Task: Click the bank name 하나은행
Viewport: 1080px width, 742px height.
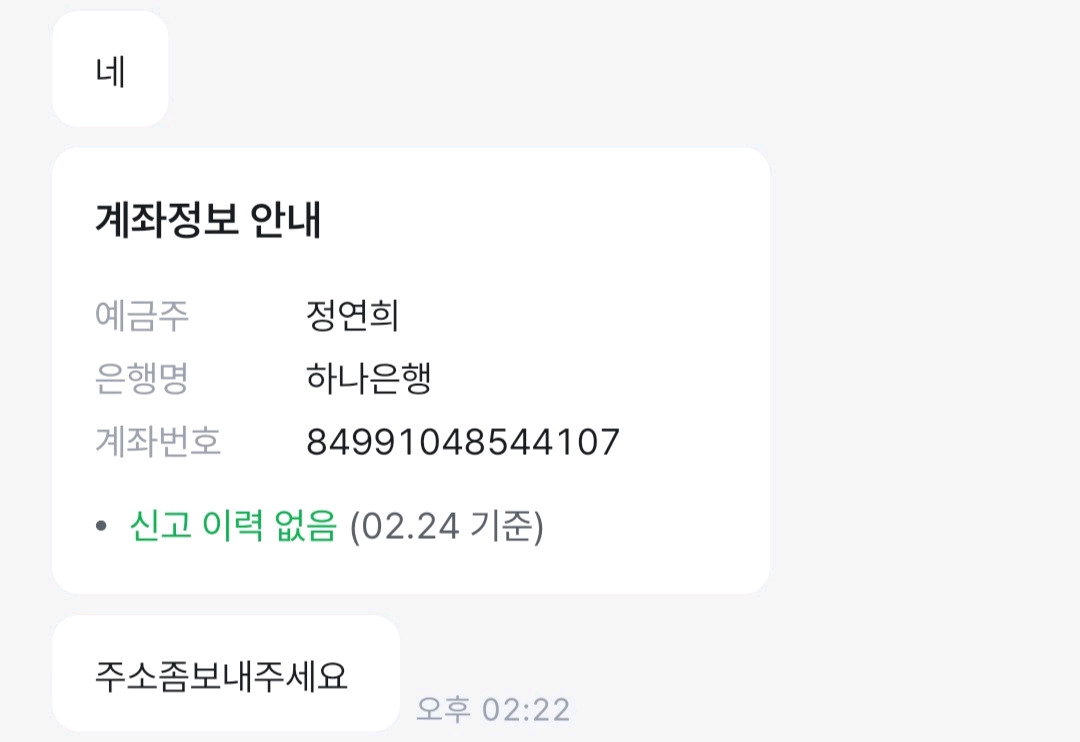Action: pos(368,379)
